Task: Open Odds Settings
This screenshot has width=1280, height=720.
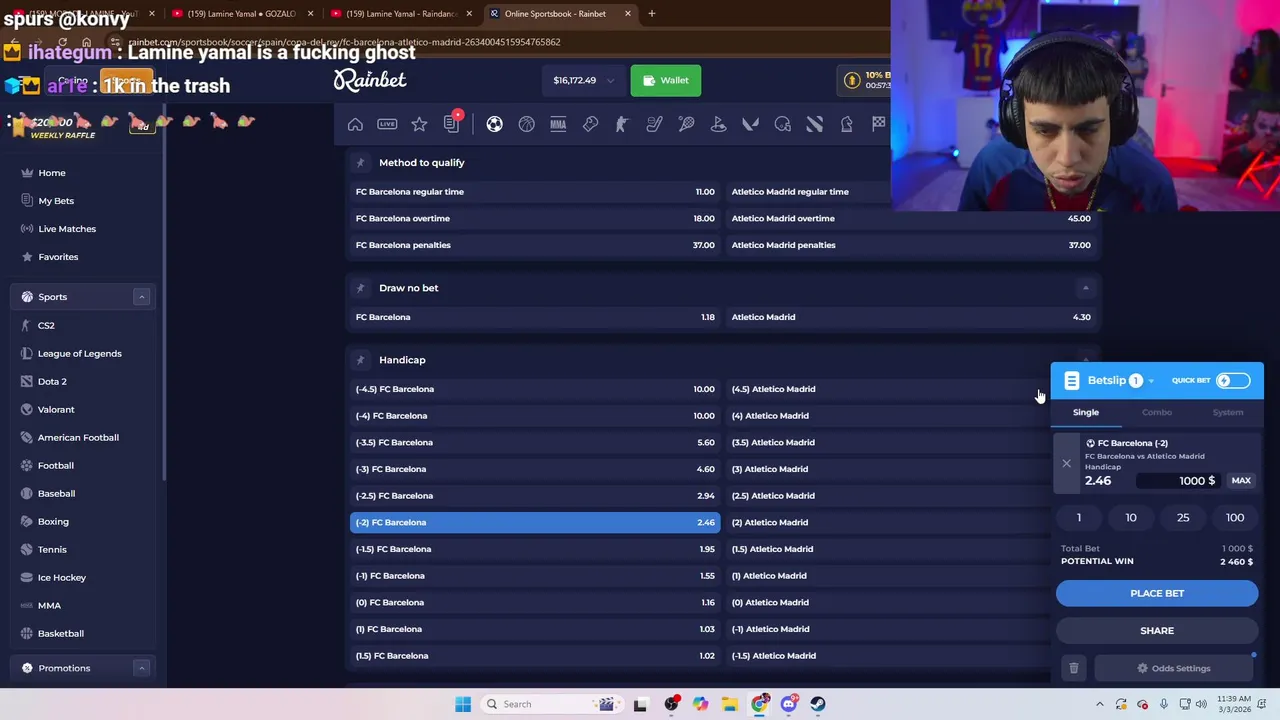Action: coord(1174,668)
